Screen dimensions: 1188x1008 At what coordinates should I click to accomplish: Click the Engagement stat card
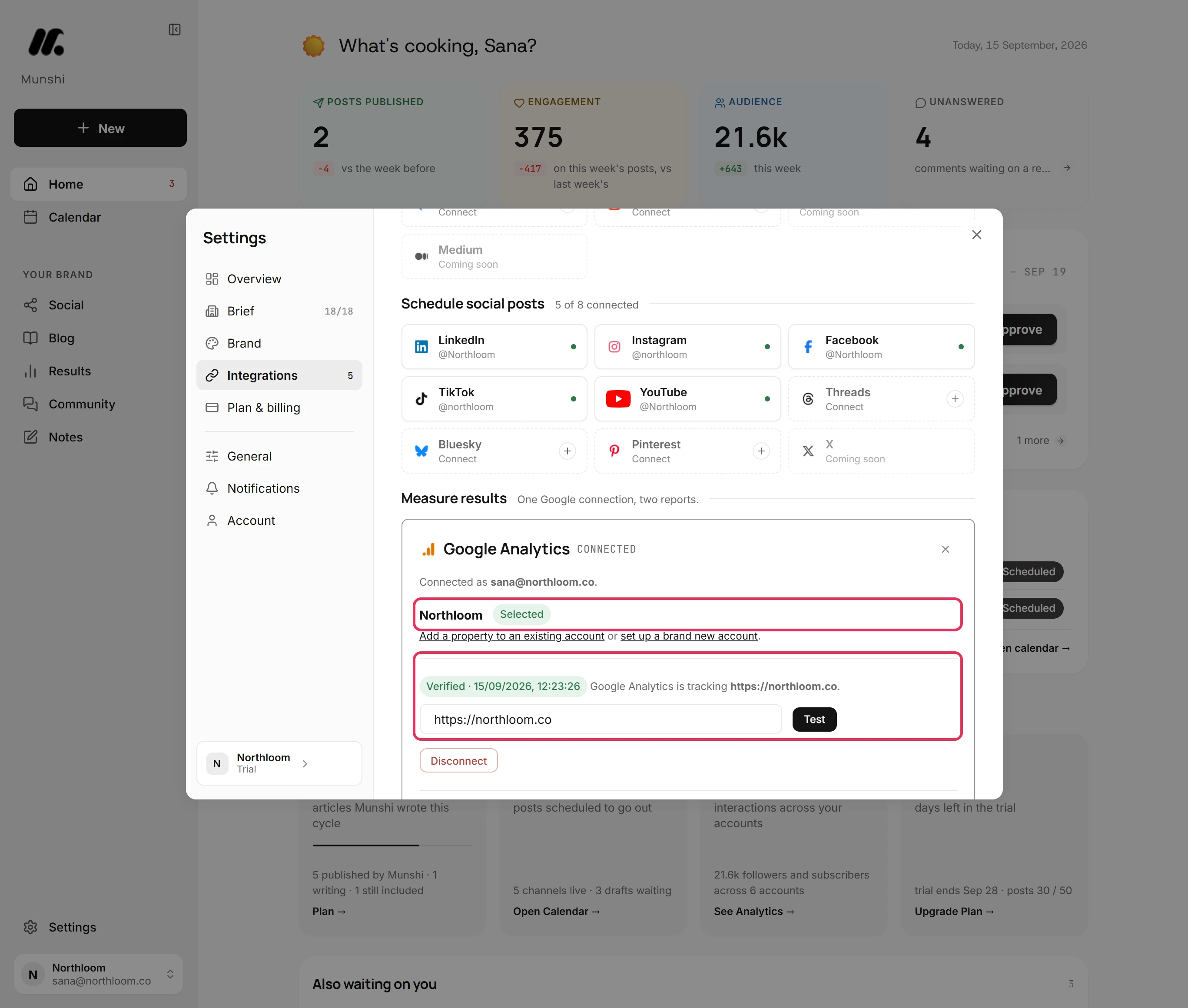pos(593,146)
